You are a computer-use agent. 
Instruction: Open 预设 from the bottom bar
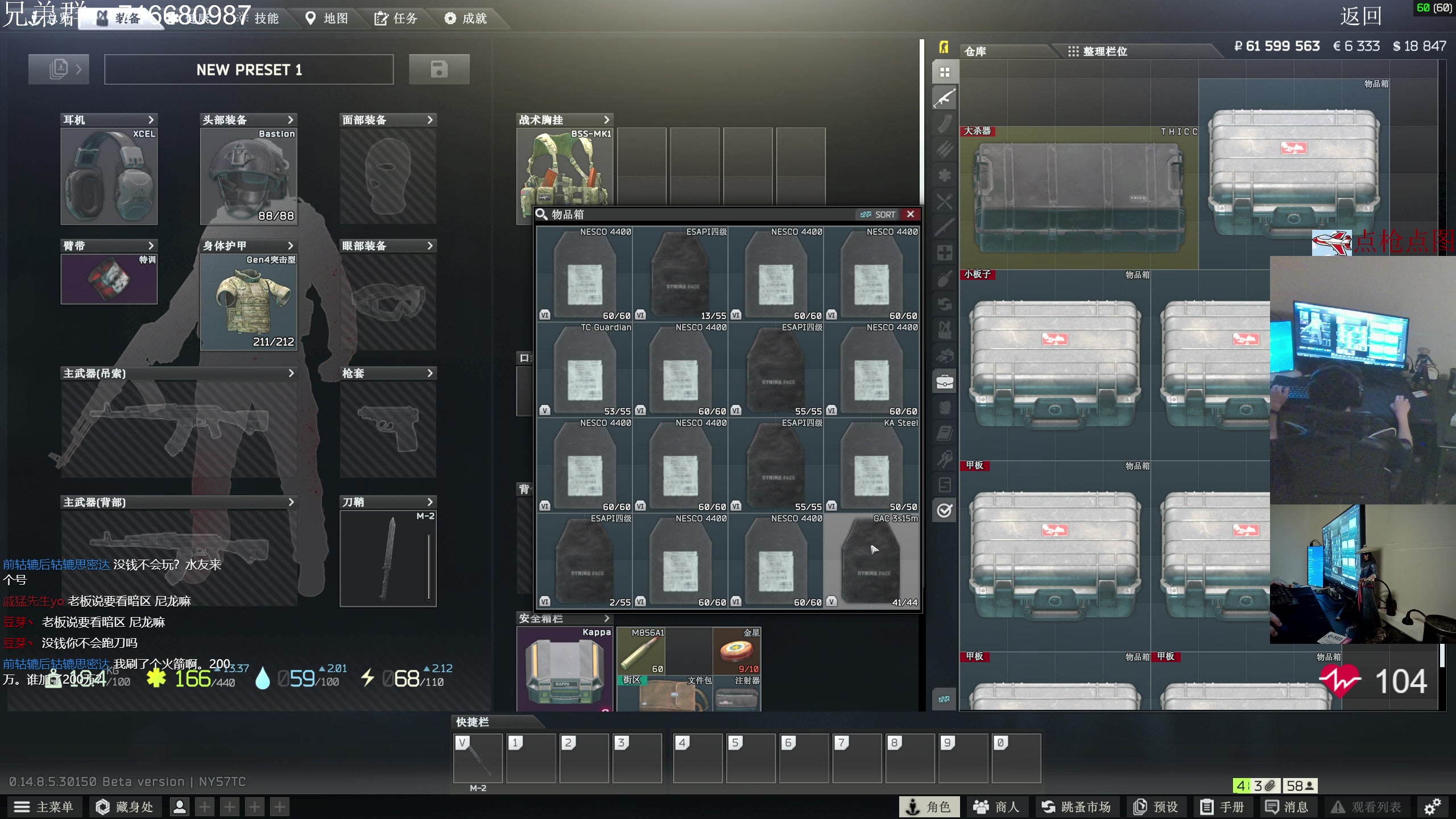(x=1157, y=806)
